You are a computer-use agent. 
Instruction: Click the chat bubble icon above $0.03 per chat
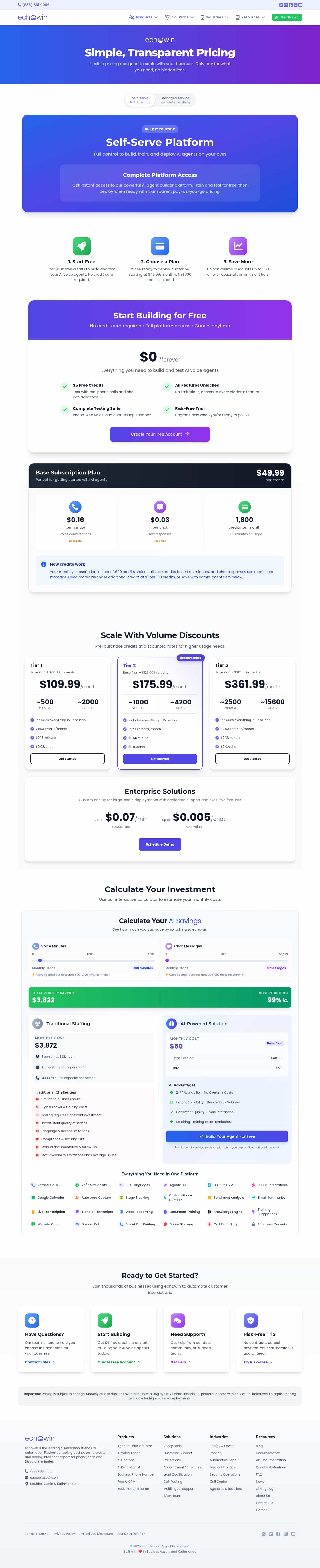[160, 507]
